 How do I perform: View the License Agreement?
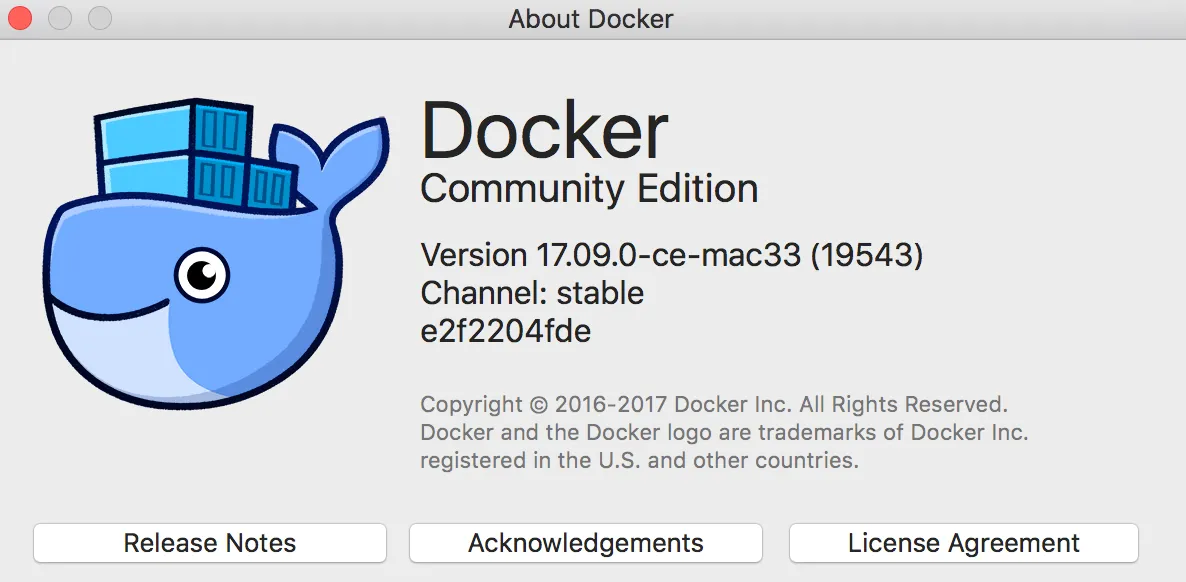tap(964, 543)
